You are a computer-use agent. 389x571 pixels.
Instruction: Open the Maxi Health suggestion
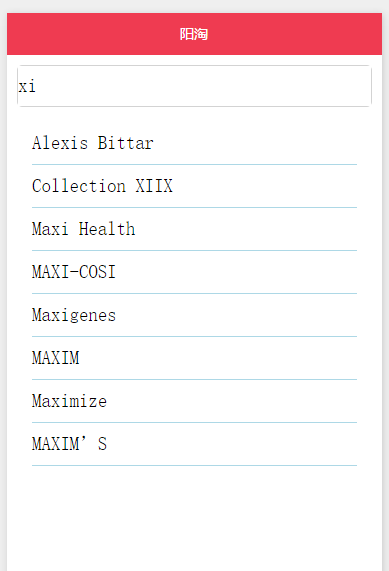[194, 229]
